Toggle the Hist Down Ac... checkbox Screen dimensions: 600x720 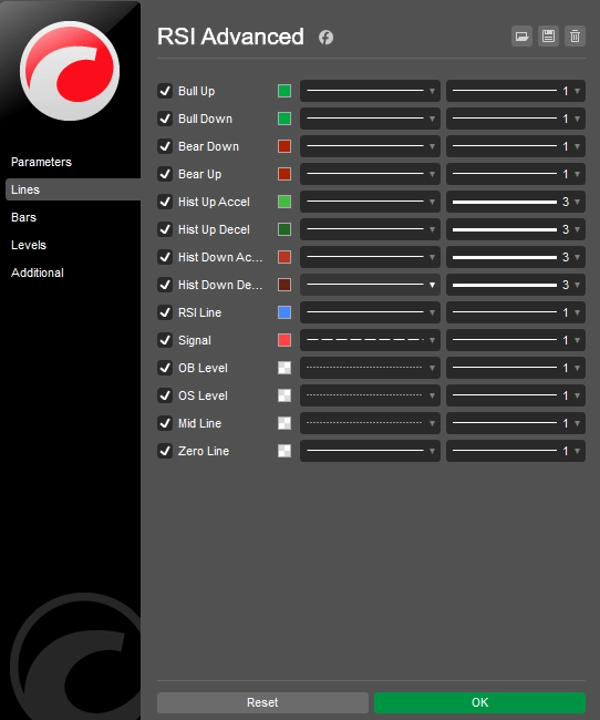(165, 257)
